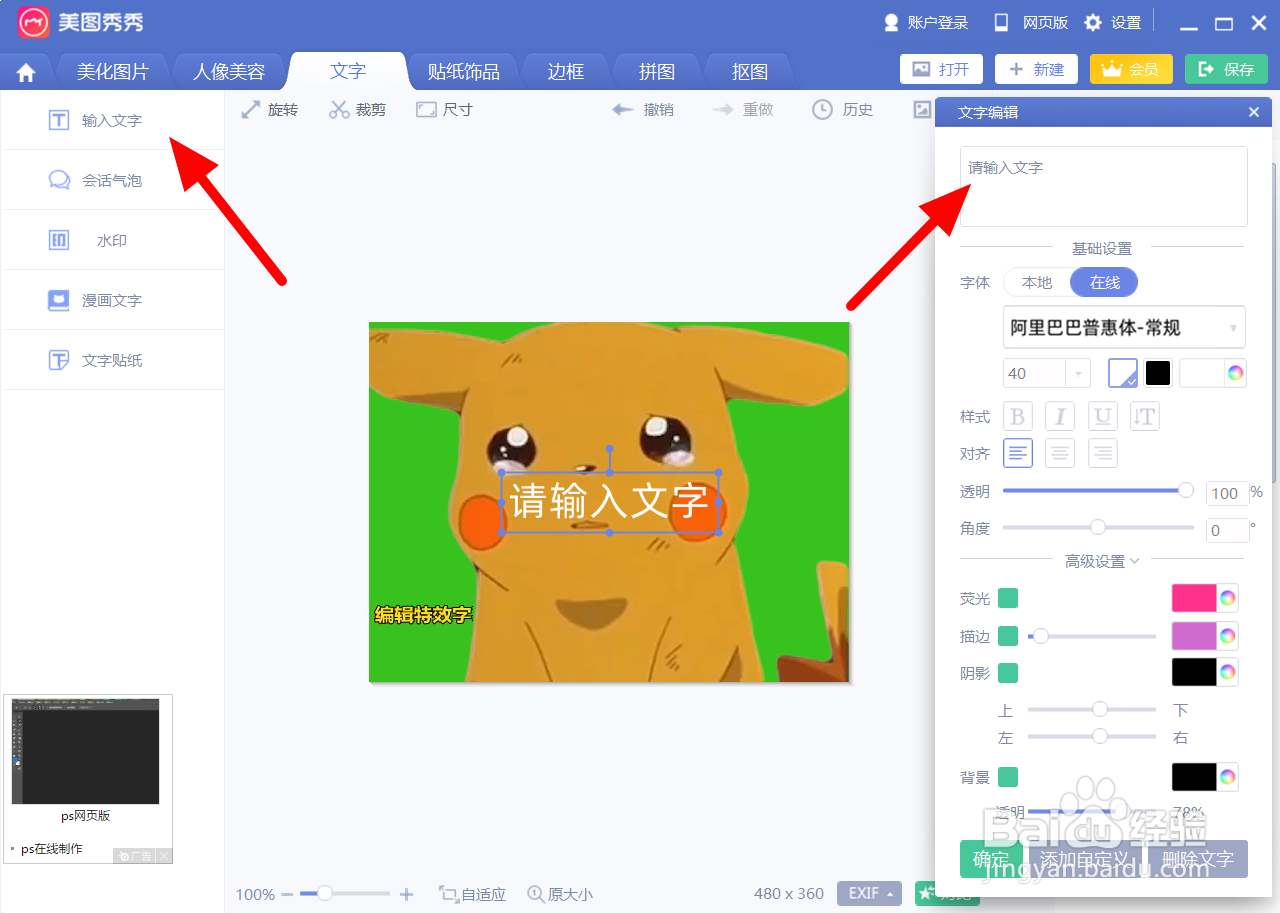Image resolution: width=1280 pixels, height=913 pixels.
Task: Enable 荧光 glow checkbox
Action: pyautogui.click(x=1008, y=598)
